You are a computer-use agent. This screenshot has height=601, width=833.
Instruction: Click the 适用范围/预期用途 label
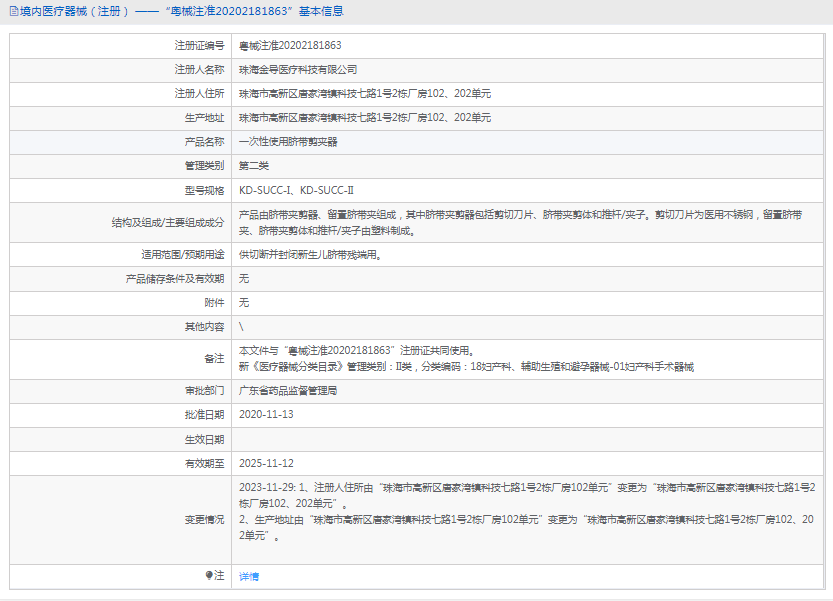click(x=183, y=255)
